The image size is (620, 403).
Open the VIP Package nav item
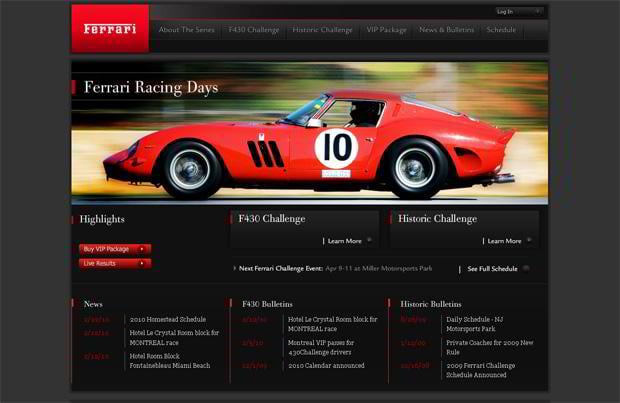(x=386, y=30)
